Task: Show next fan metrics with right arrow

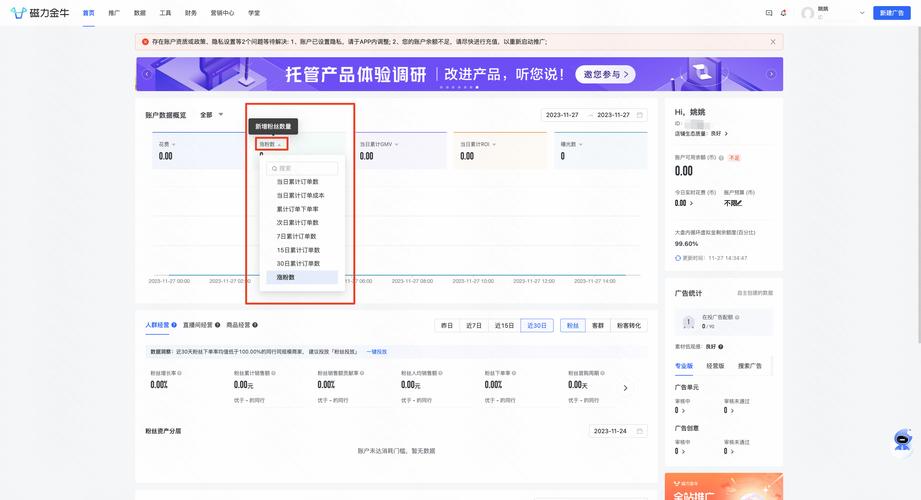Action: (x=626, y=388)
